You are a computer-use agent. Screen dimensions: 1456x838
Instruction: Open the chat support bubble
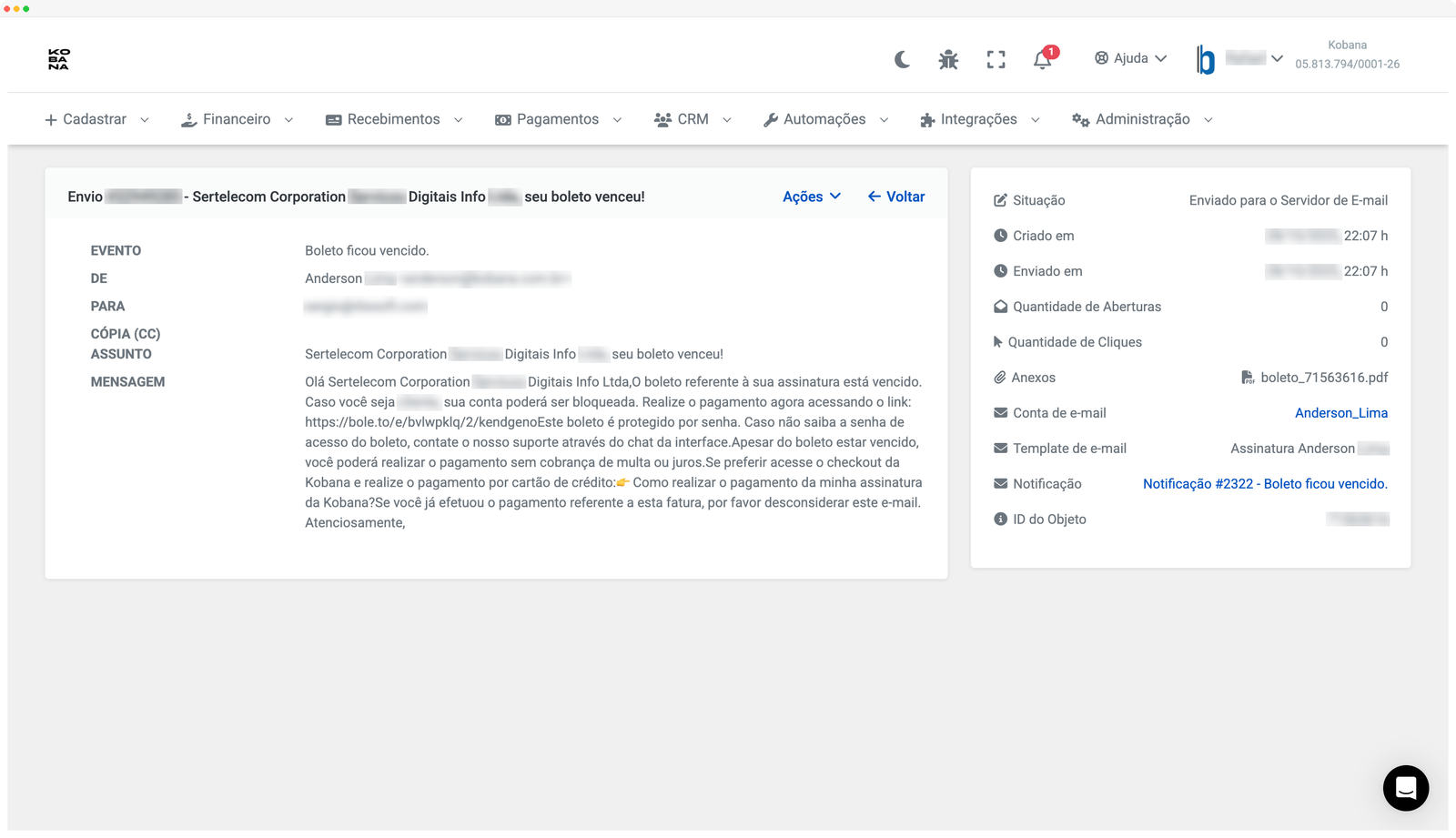[x=1405, y=788]
